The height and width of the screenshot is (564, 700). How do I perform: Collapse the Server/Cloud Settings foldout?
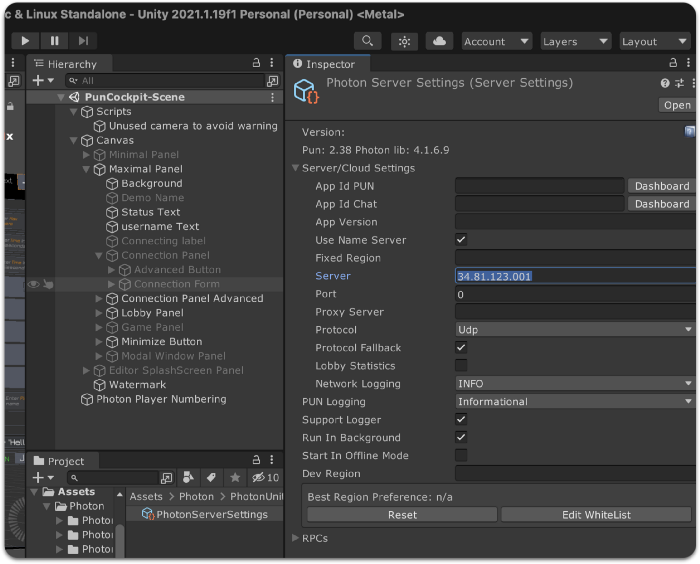click(x=295, y=168)
